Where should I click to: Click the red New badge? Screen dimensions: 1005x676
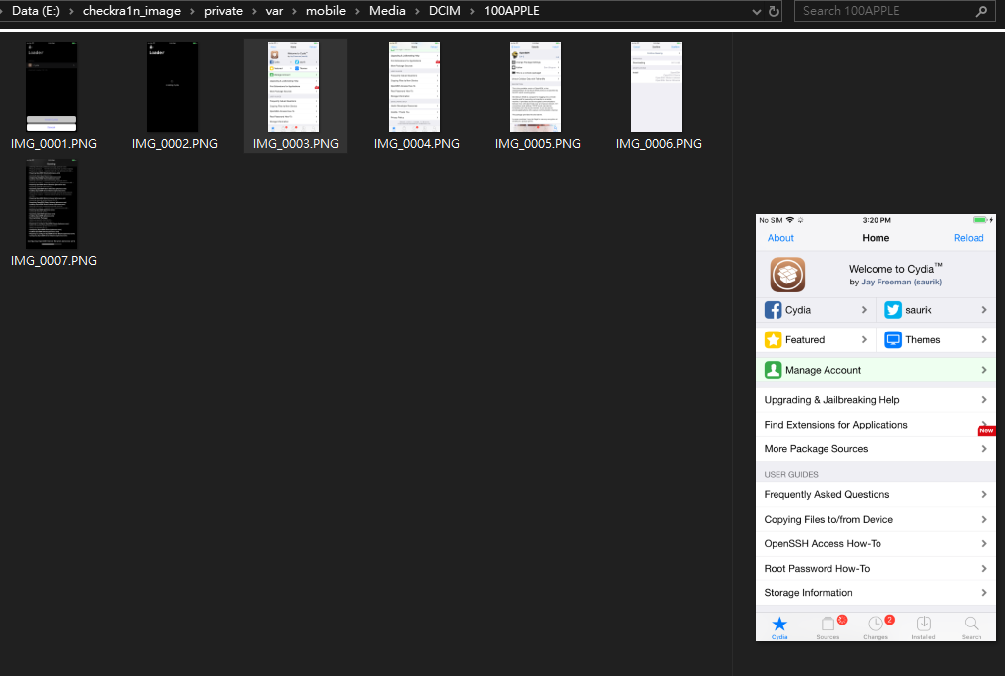coord(986,431)
